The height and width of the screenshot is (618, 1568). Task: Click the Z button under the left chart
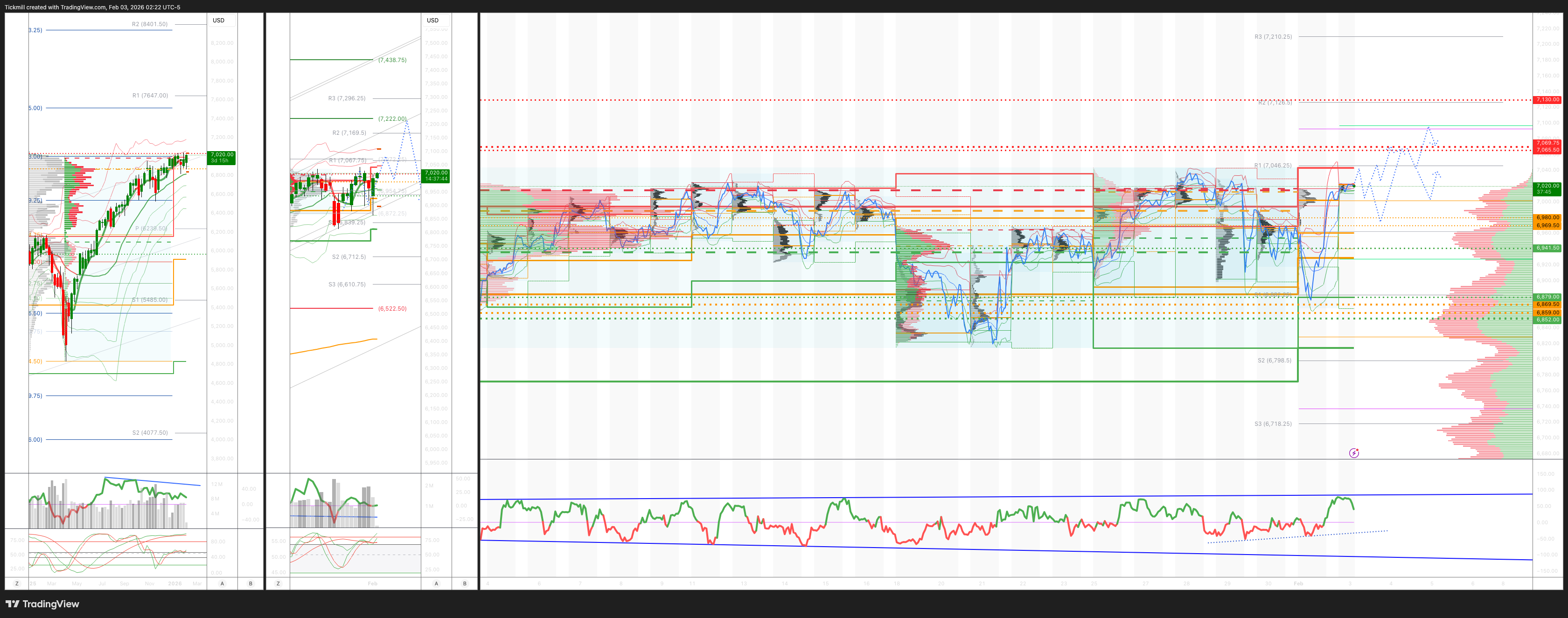coord(16,583)
